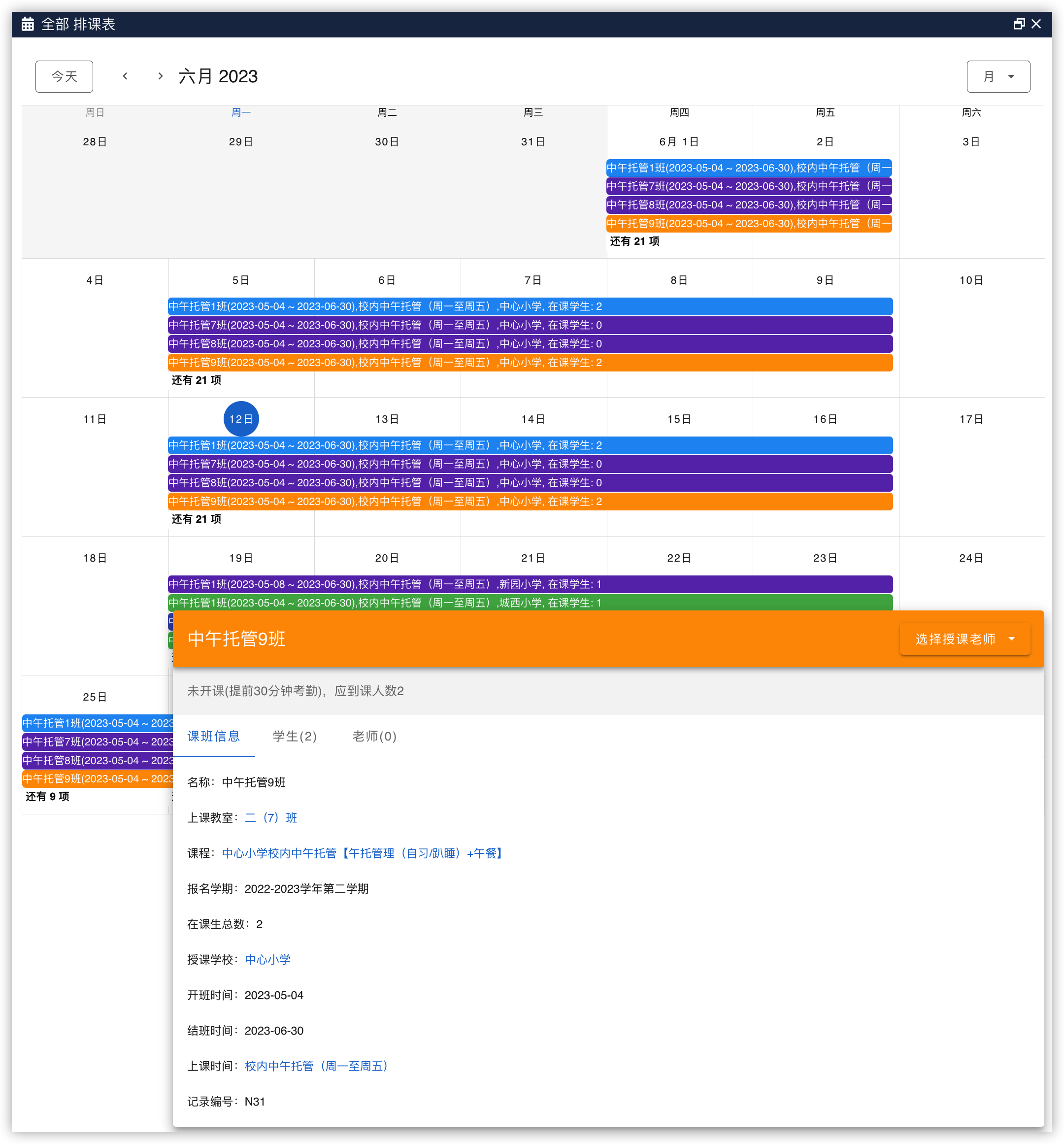This screenshot has width=1064, height=1144.
Task: Open the 中心小学校内中午托管 course link
Action: point(364,853)
